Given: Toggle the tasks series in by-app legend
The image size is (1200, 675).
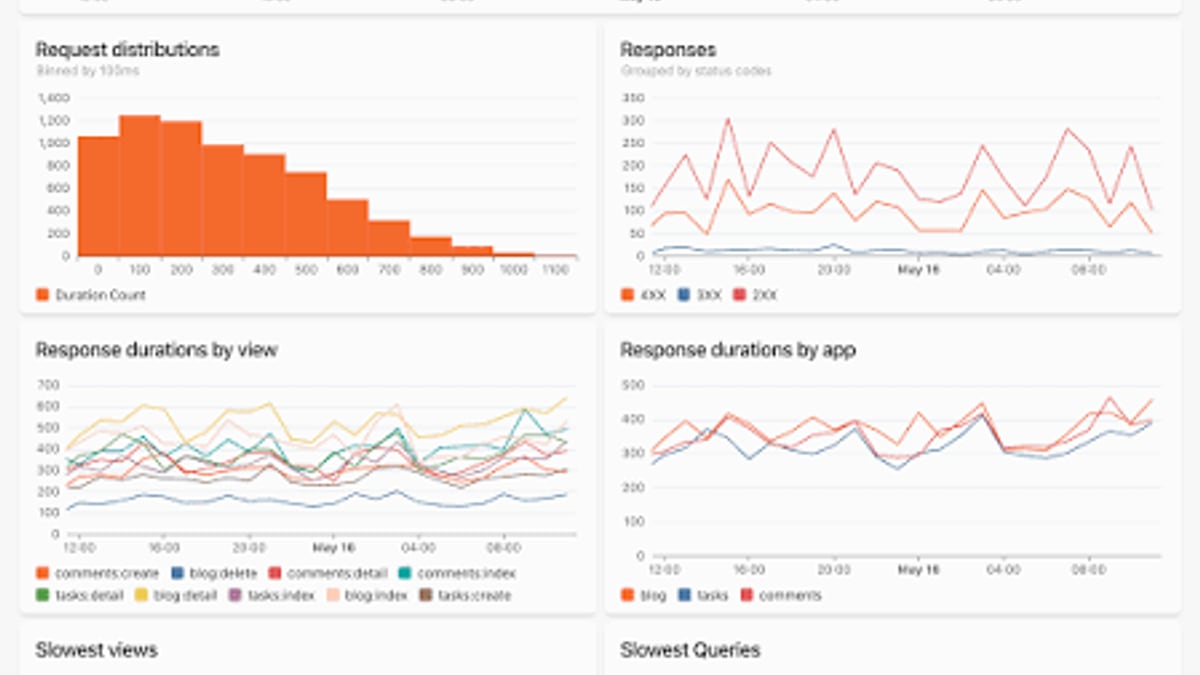Looking at the screenshot, I should pos(703,595).
